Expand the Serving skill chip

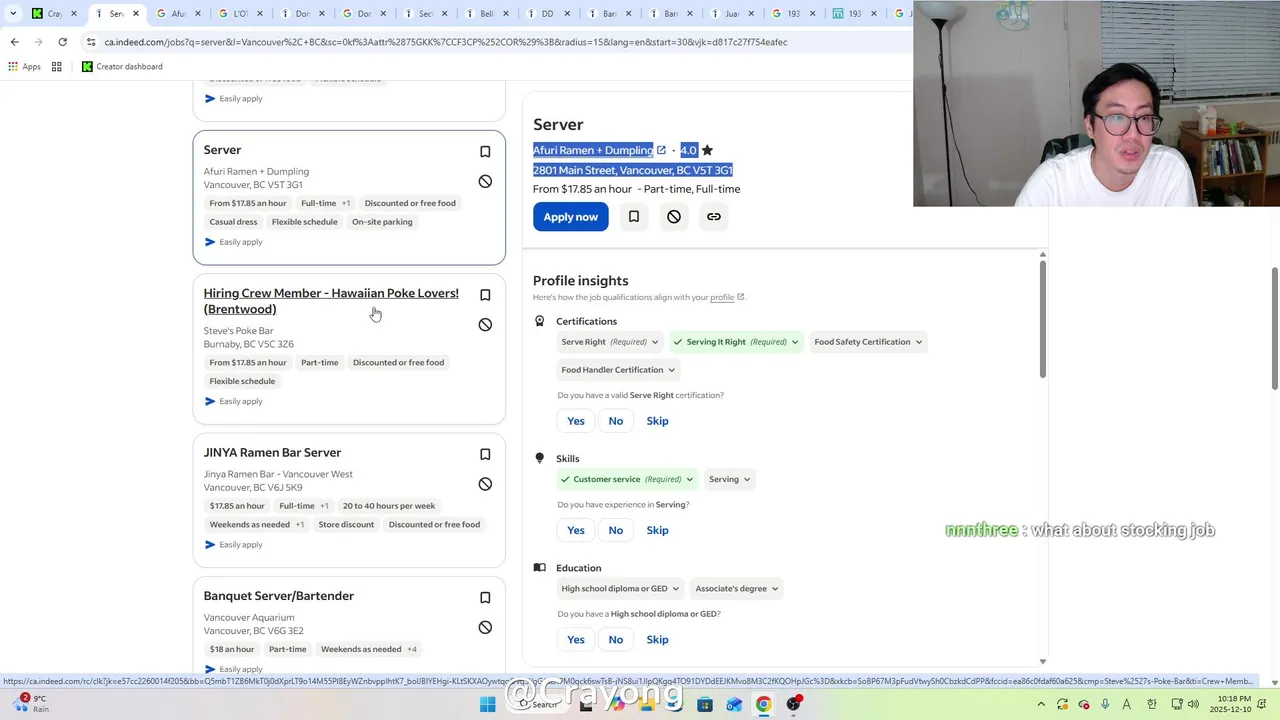730,479
